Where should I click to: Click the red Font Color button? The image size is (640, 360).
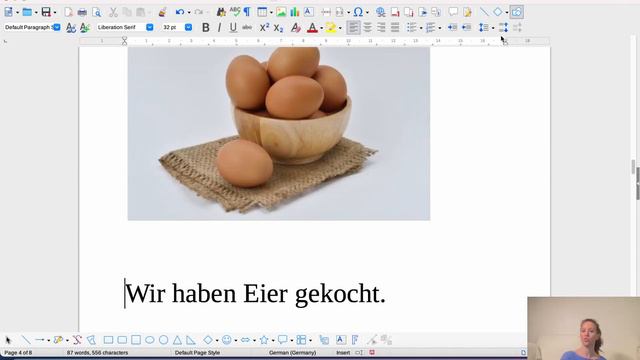tap(312, 27)
